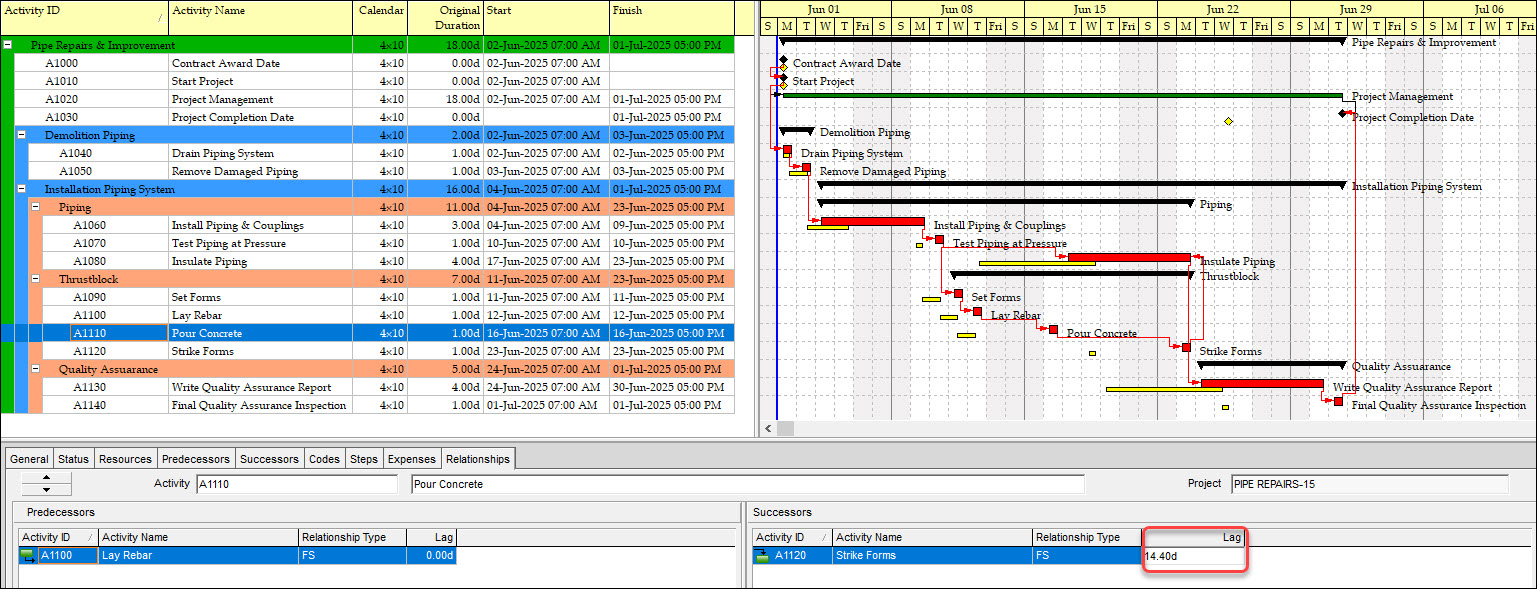This screenshot has width=1537, height=589.
Task: Select the black Project Completion Date milestone diamond
Action: point(1343,114)
